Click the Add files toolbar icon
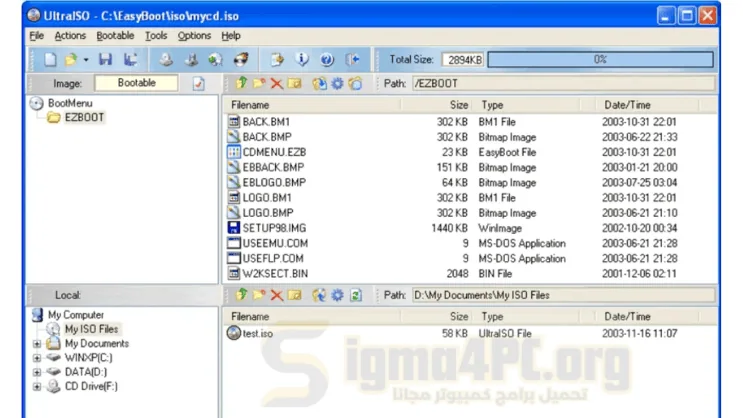The width and height of the screenshot is (743, 418). (x=277, y=60)
